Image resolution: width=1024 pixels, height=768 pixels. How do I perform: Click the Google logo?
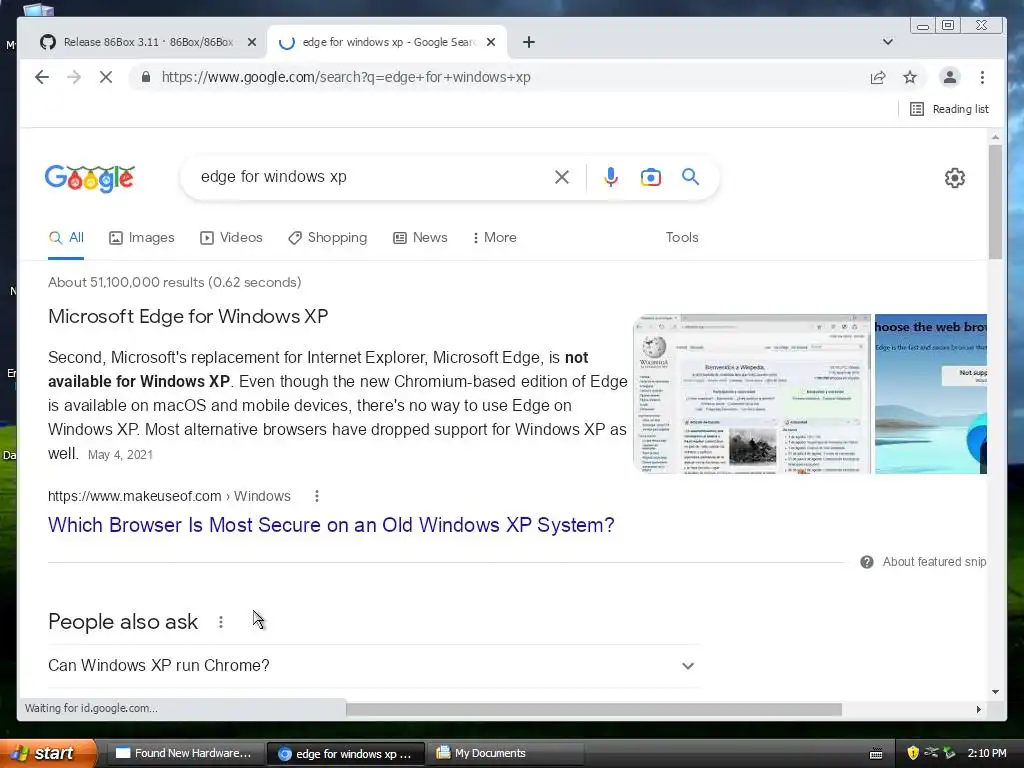point(89,178)
